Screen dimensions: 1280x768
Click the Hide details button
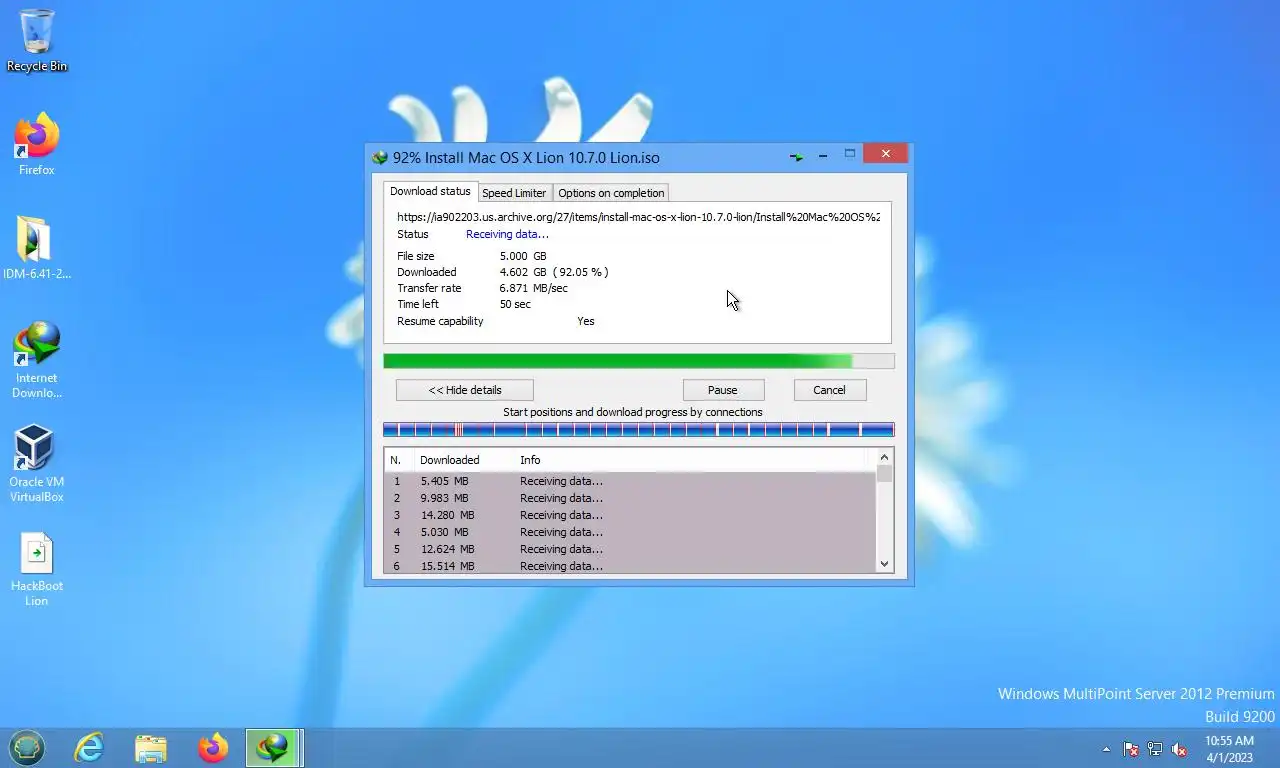[x=465, y=390]
